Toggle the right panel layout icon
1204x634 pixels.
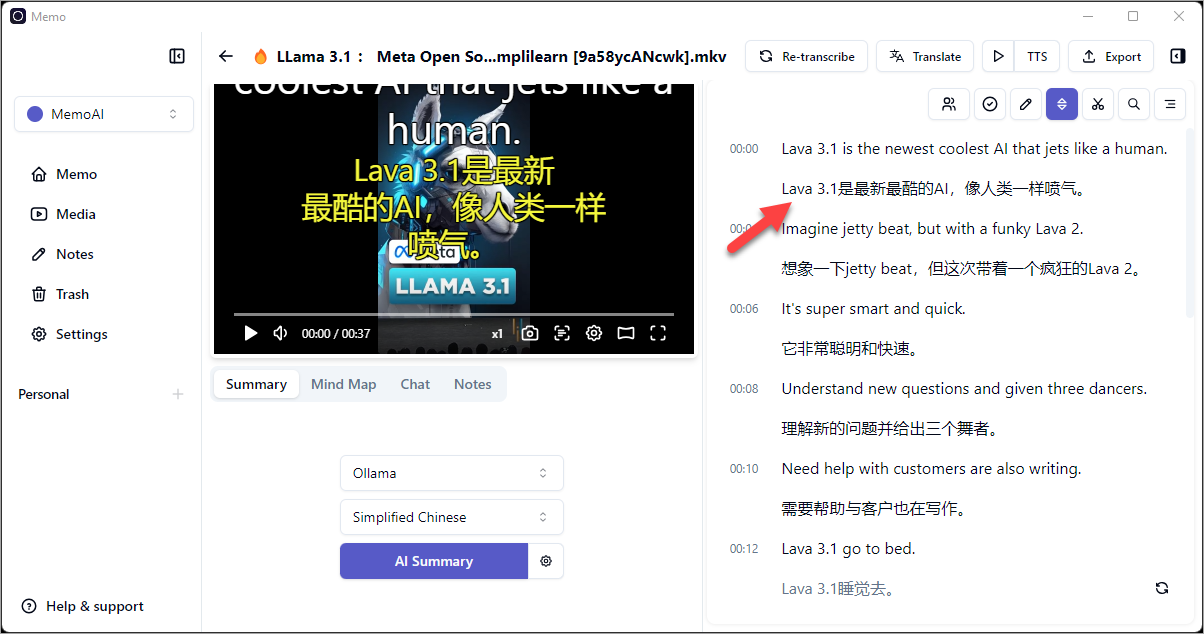[x=1177, y=57]
